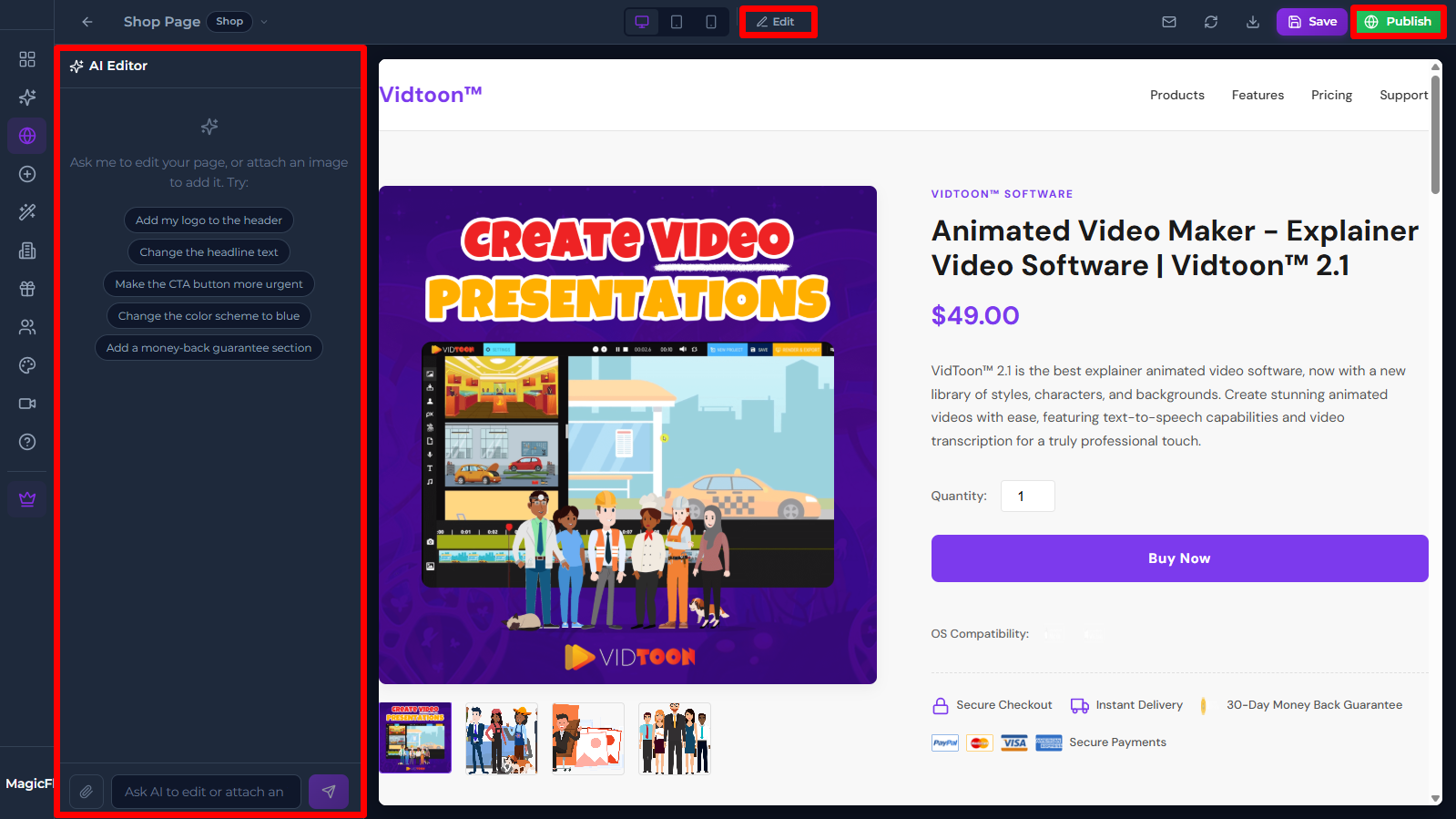The width and height of the screenshot is (1456, 819).
Task: Click the Quantity input field
Action: (1027, 497)
